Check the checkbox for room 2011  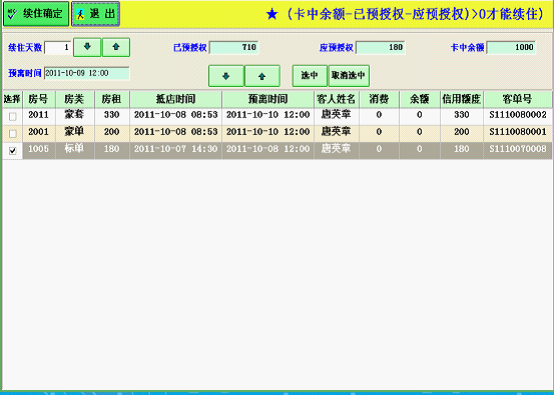pos(13,117)
